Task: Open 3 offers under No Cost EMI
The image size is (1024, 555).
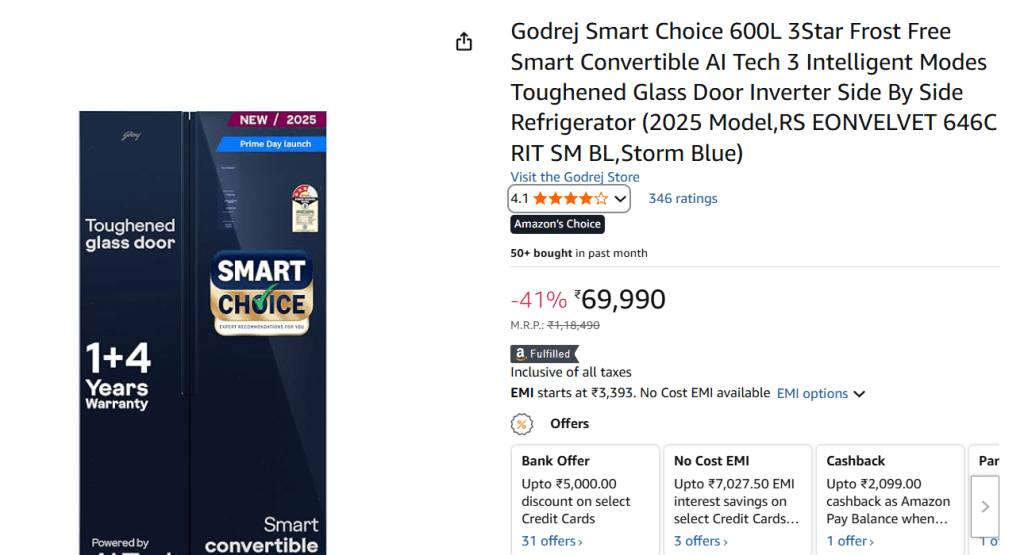Action: coord(700,541)
